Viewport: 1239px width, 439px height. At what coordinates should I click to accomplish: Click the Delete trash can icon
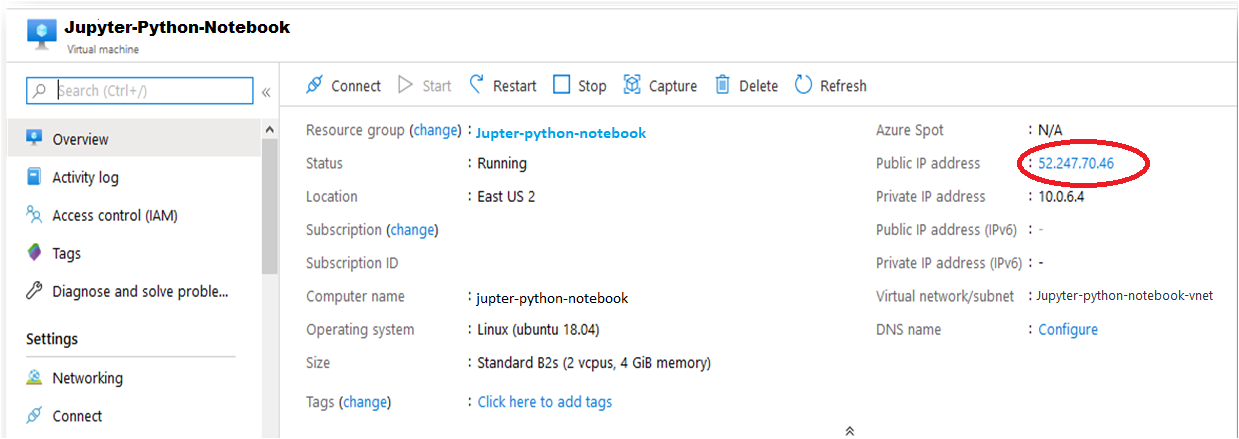pyautogui.click(x=722, y=85)
